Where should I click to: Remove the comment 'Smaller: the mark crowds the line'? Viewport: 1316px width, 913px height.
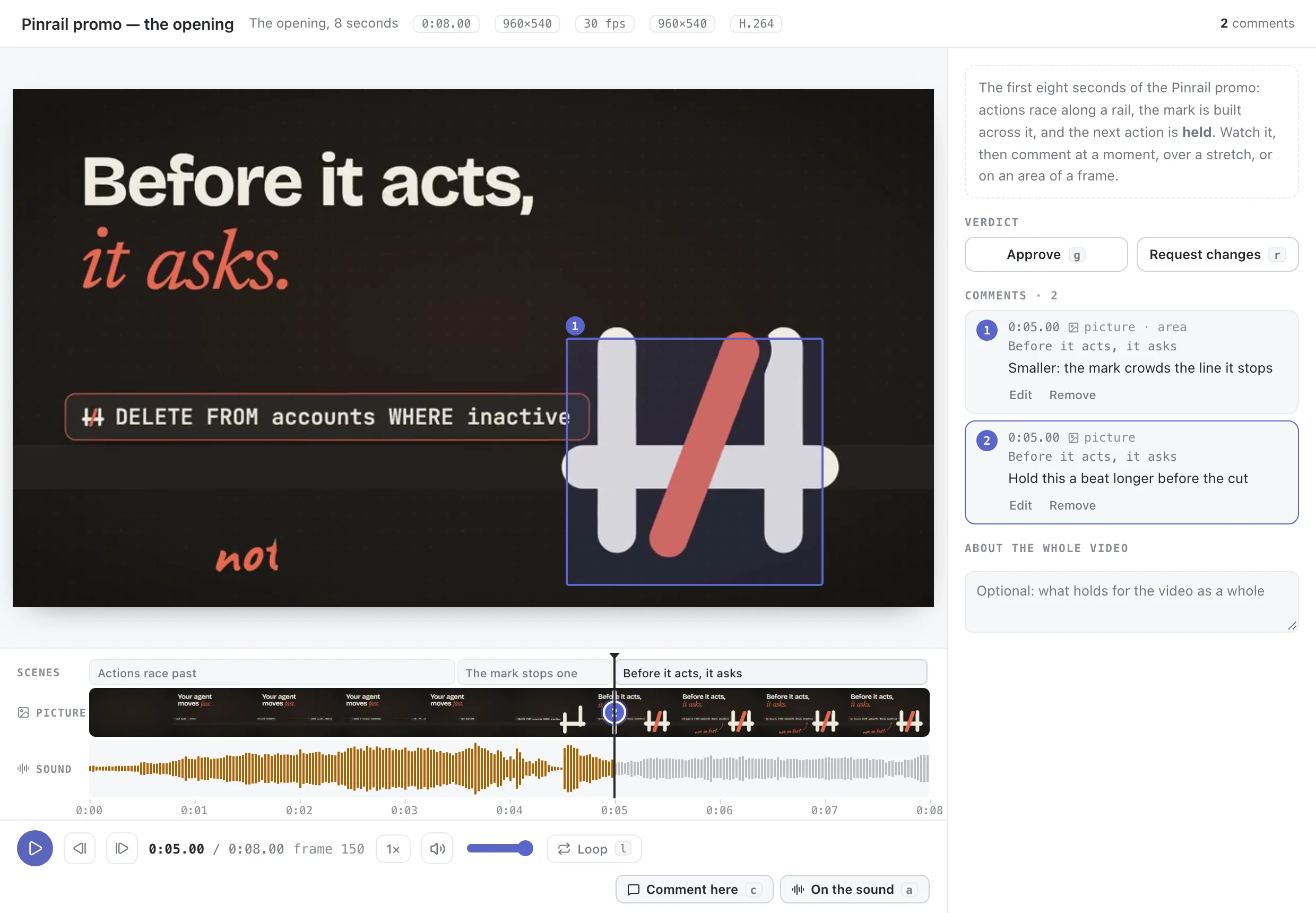(x=1072, y=395)
